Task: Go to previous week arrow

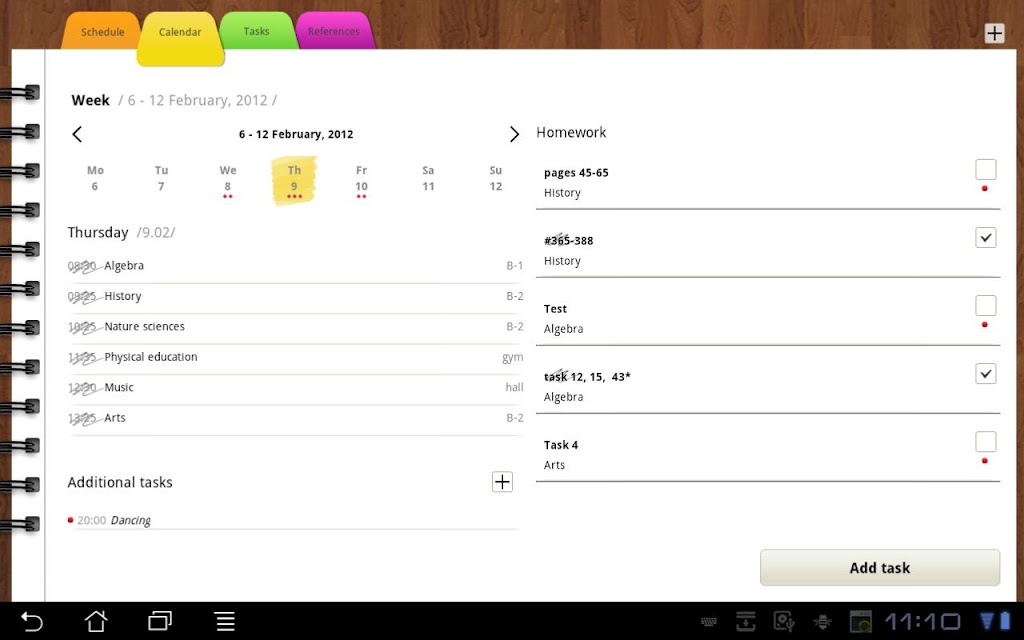Action: [77, 135]
